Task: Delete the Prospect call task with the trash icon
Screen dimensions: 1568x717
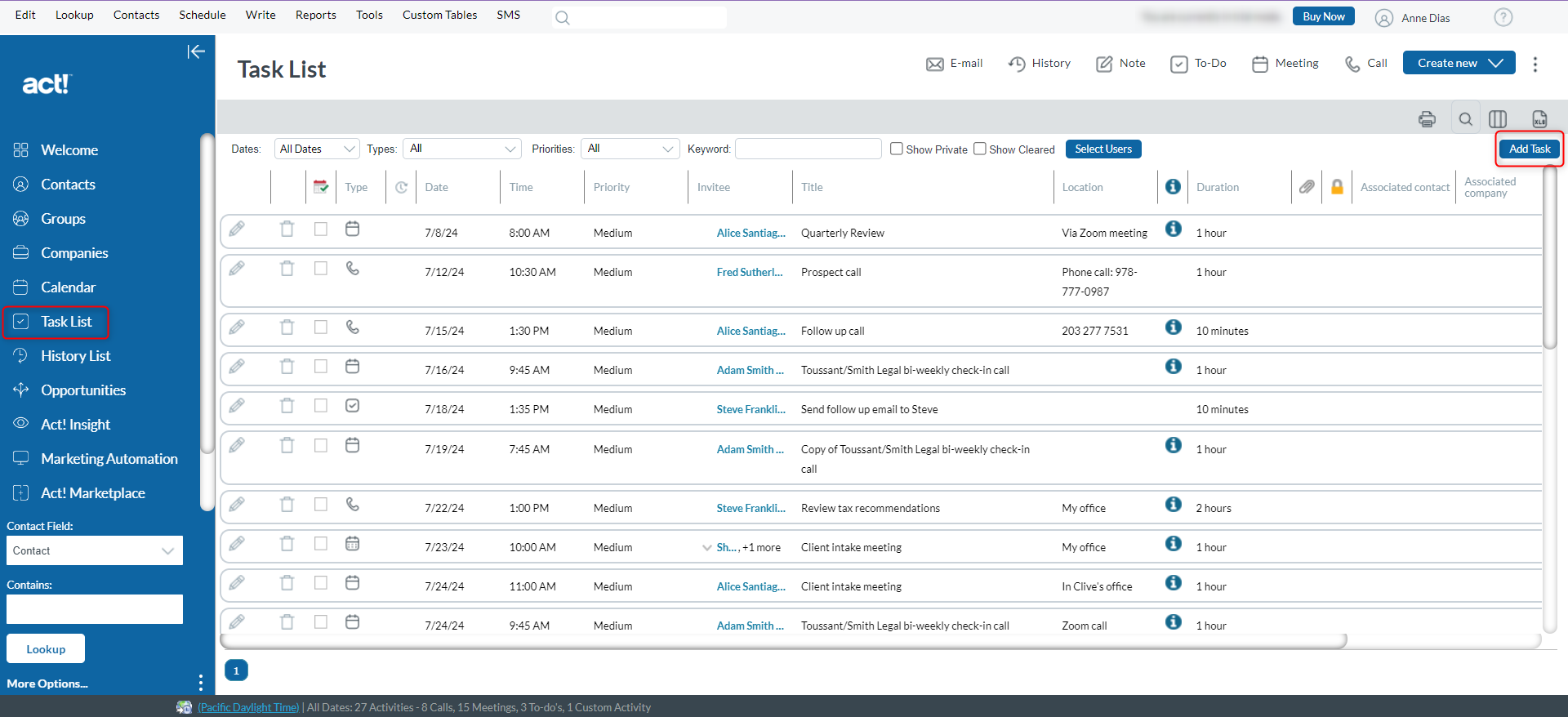Action: tap(287, 269)
